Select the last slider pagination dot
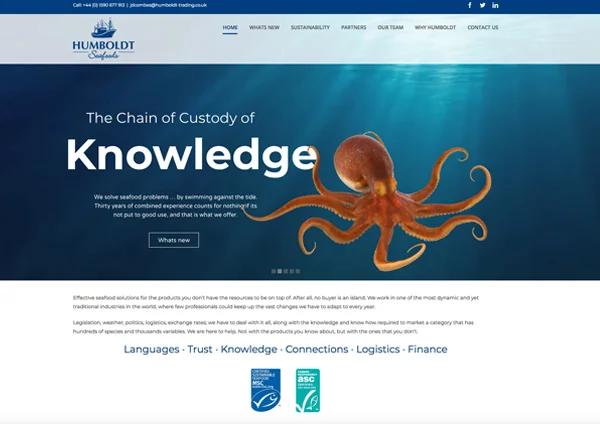This screenshot has height=424, width=600. click(x=298, y=271)
